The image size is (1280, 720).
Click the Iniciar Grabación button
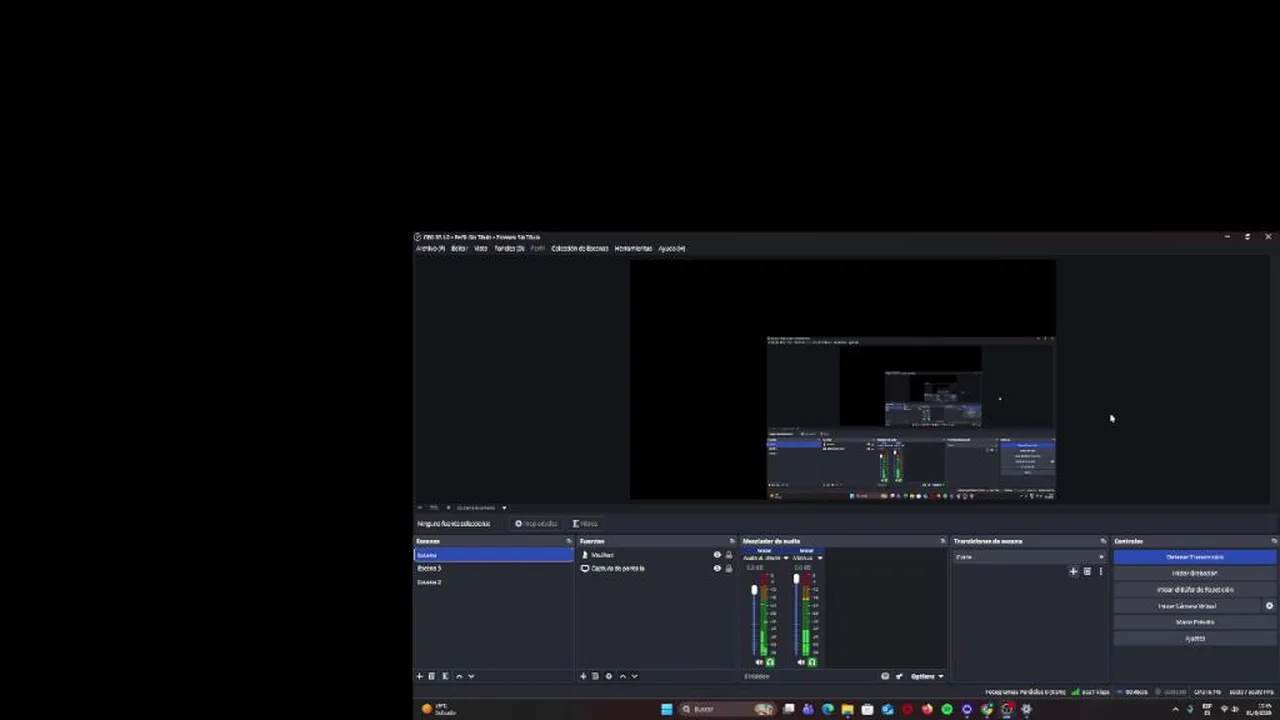coord(1195,573)
